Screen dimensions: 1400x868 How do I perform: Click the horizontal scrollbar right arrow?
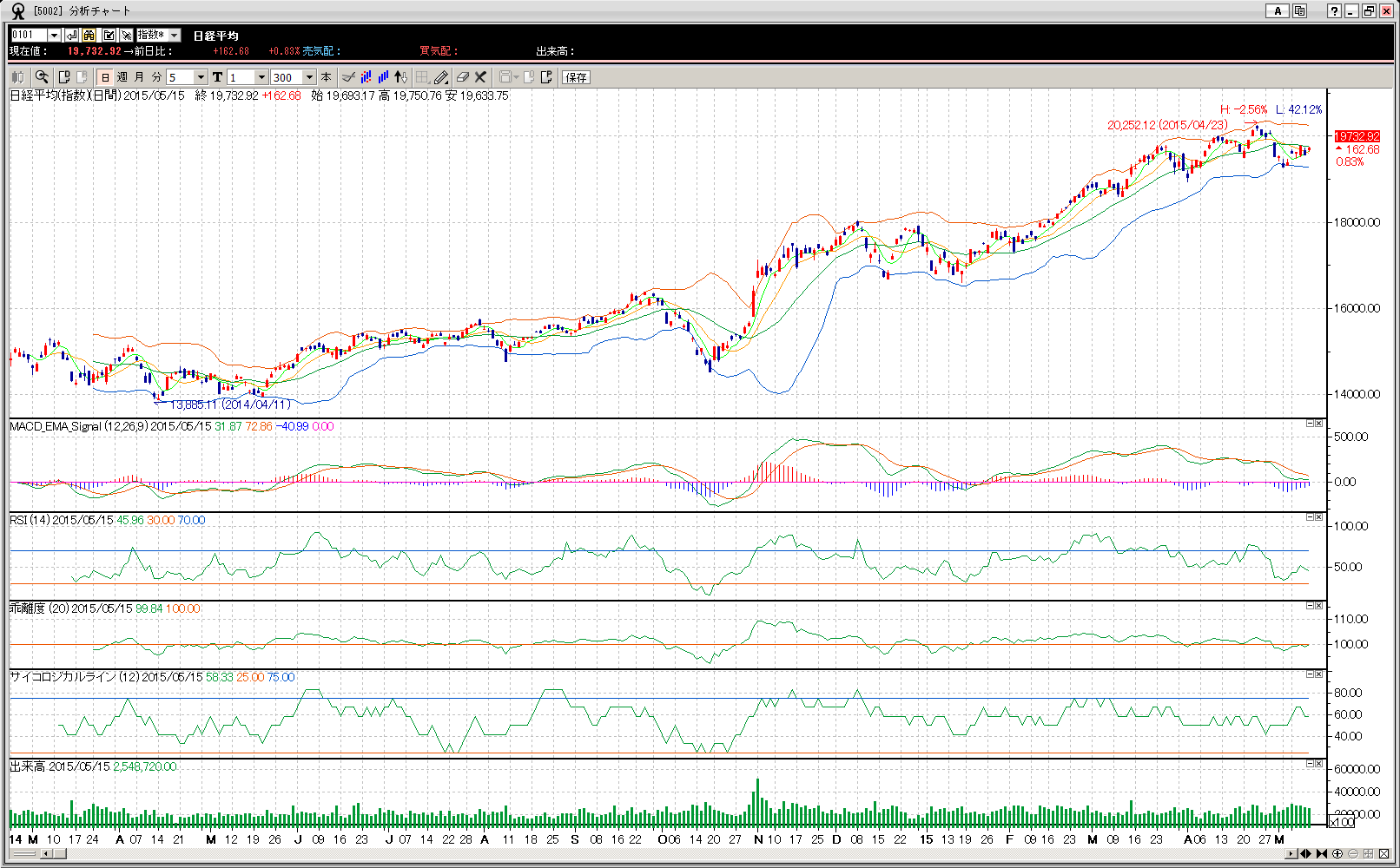tap(1291, 854)
